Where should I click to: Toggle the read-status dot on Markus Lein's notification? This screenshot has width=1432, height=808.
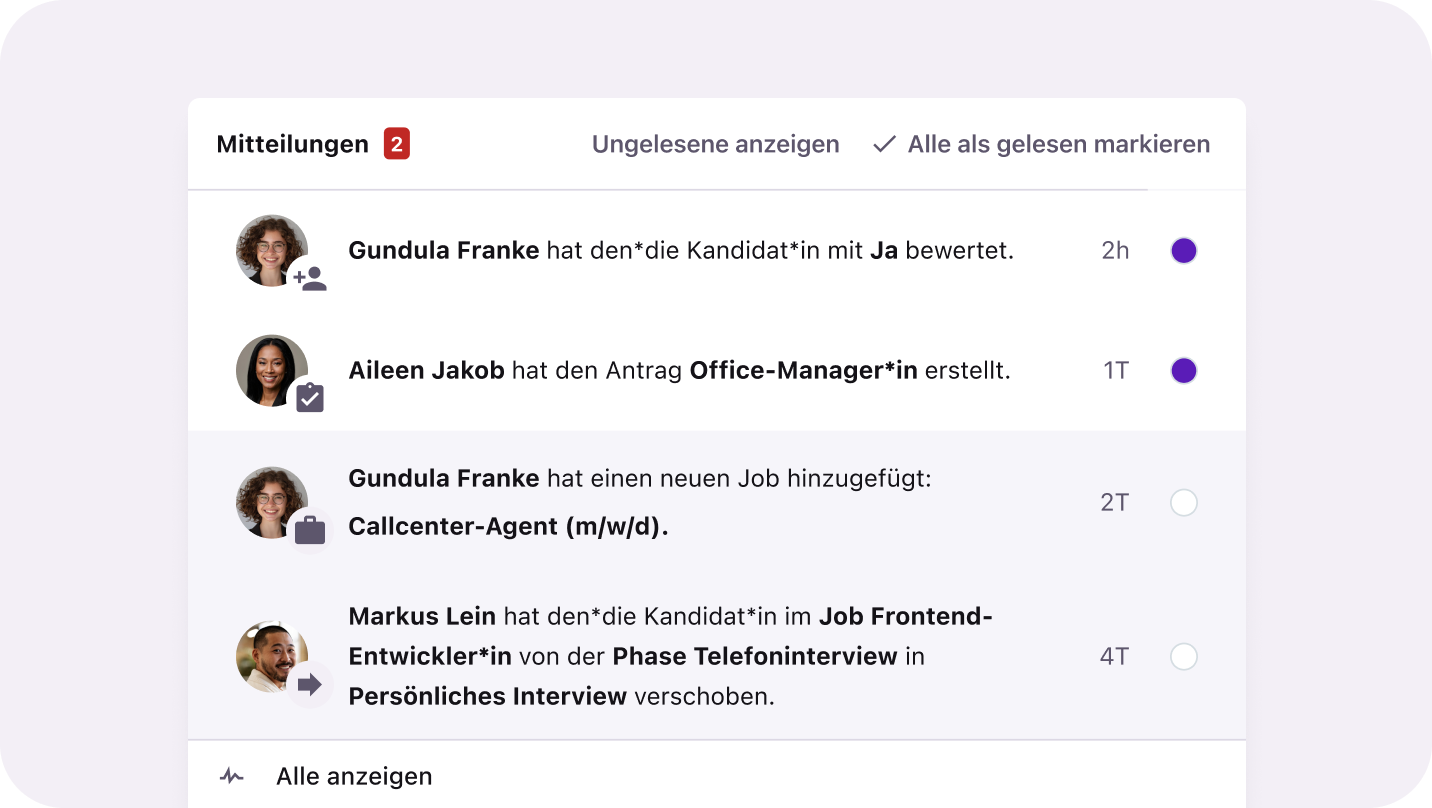(x=1184, y=656)
